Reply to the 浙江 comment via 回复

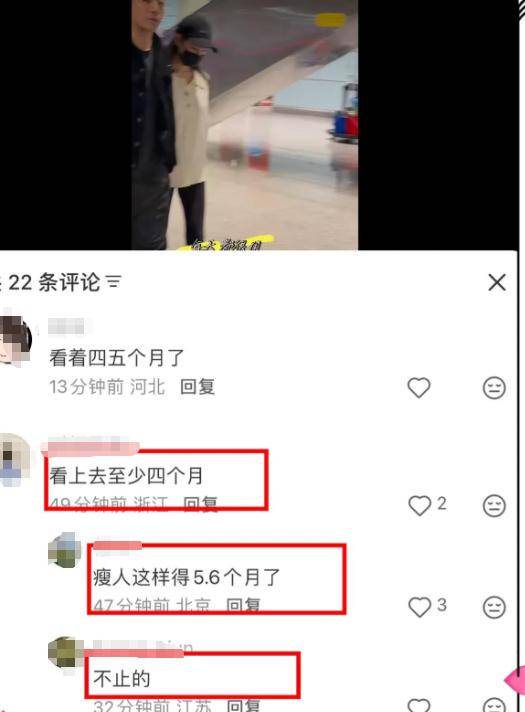tap(200, 504)
